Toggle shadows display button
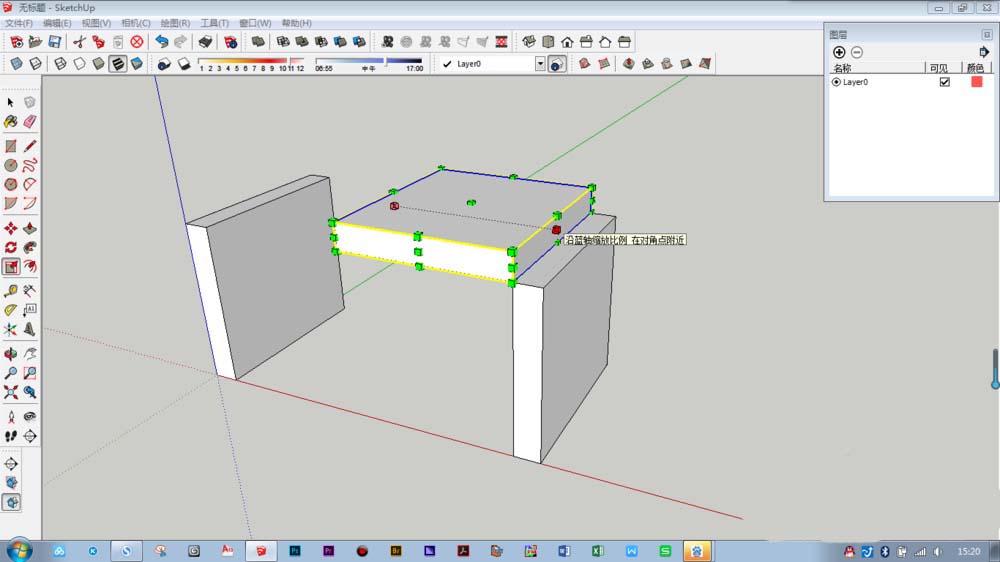 tap(165, 64)
